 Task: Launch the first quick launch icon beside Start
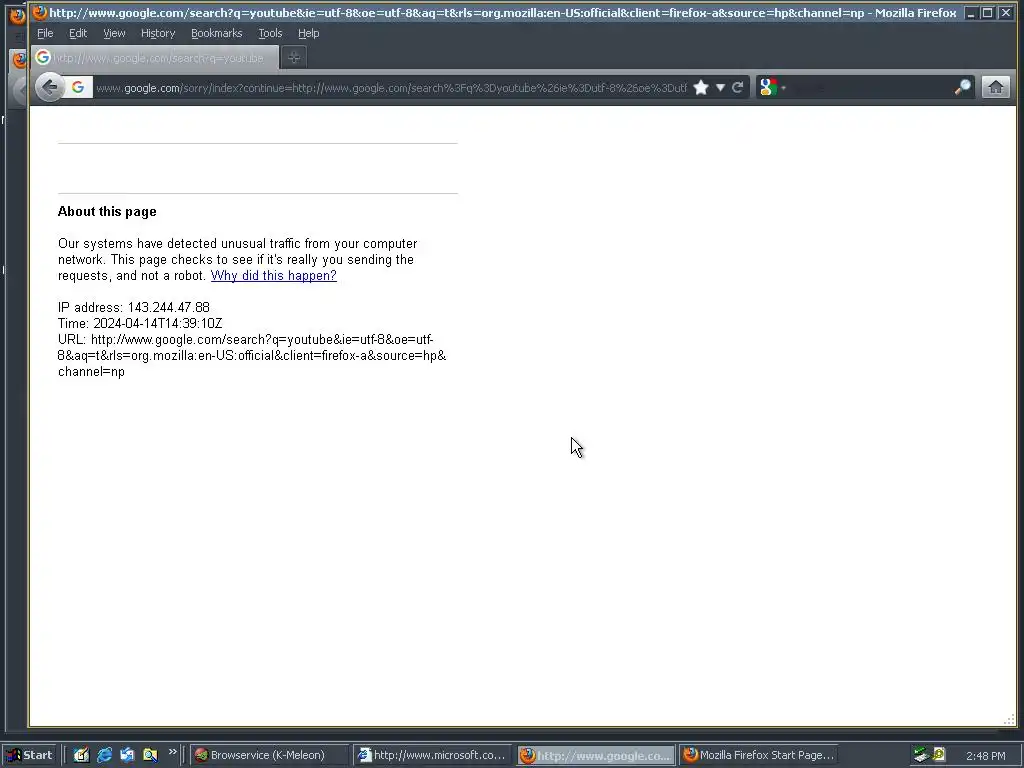pyautogui.click(x=81, y=755)
